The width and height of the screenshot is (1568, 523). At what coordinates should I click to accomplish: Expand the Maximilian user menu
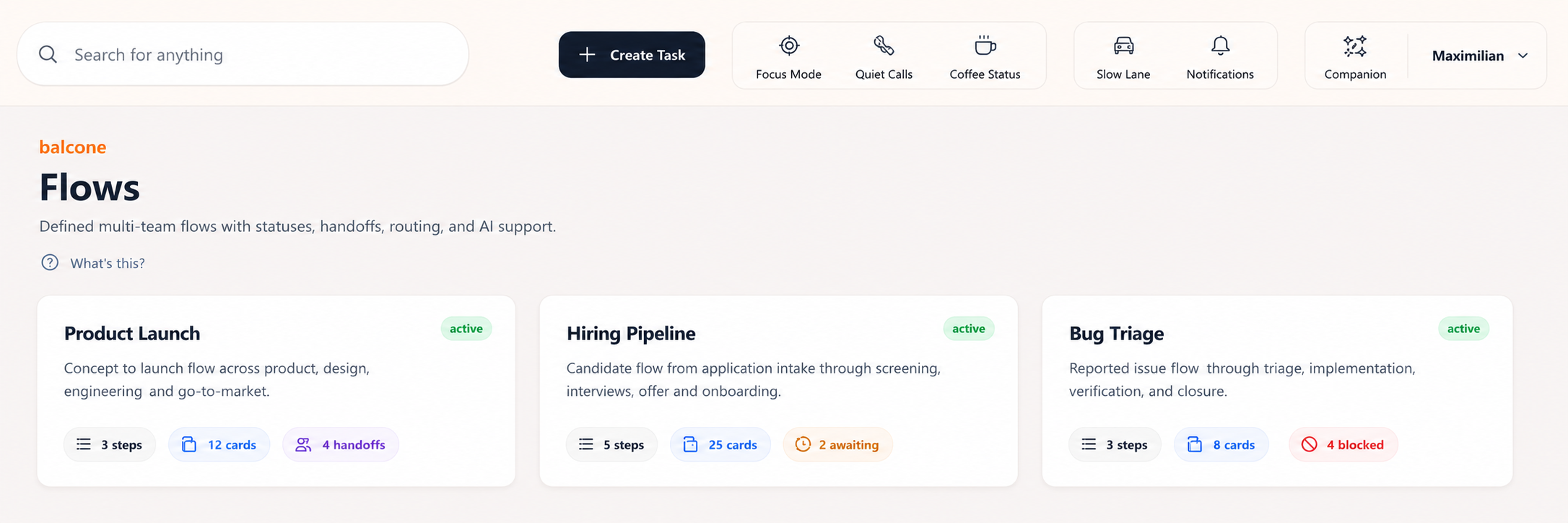pos(1480,56)
